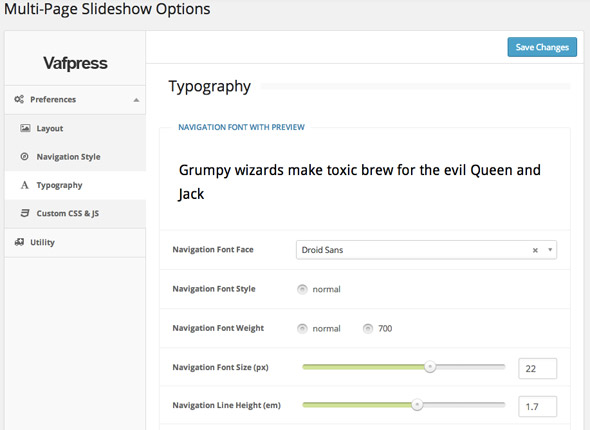The image size is (590, 430).
Task: Select normal Navigation Font Weight radio
Action: 302,329
